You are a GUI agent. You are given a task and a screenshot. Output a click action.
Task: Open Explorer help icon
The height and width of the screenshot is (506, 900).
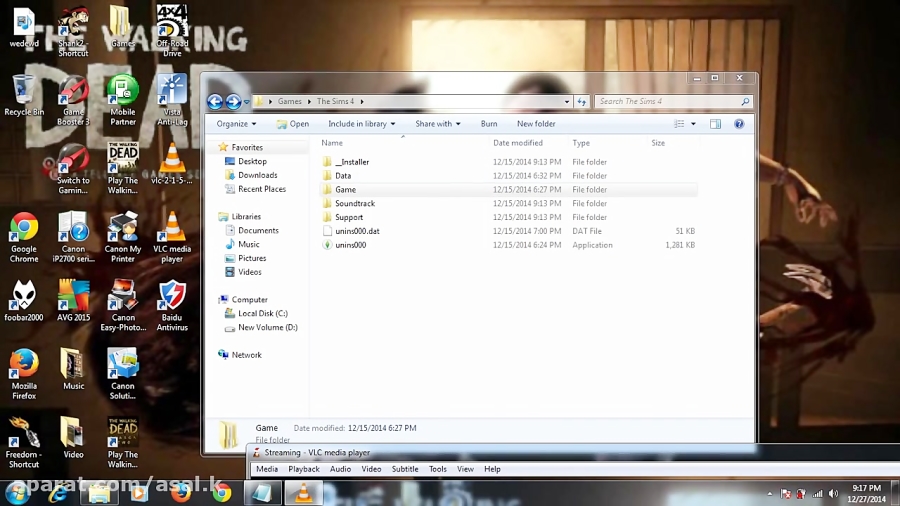pyautogui.click(x=739, y=124)
